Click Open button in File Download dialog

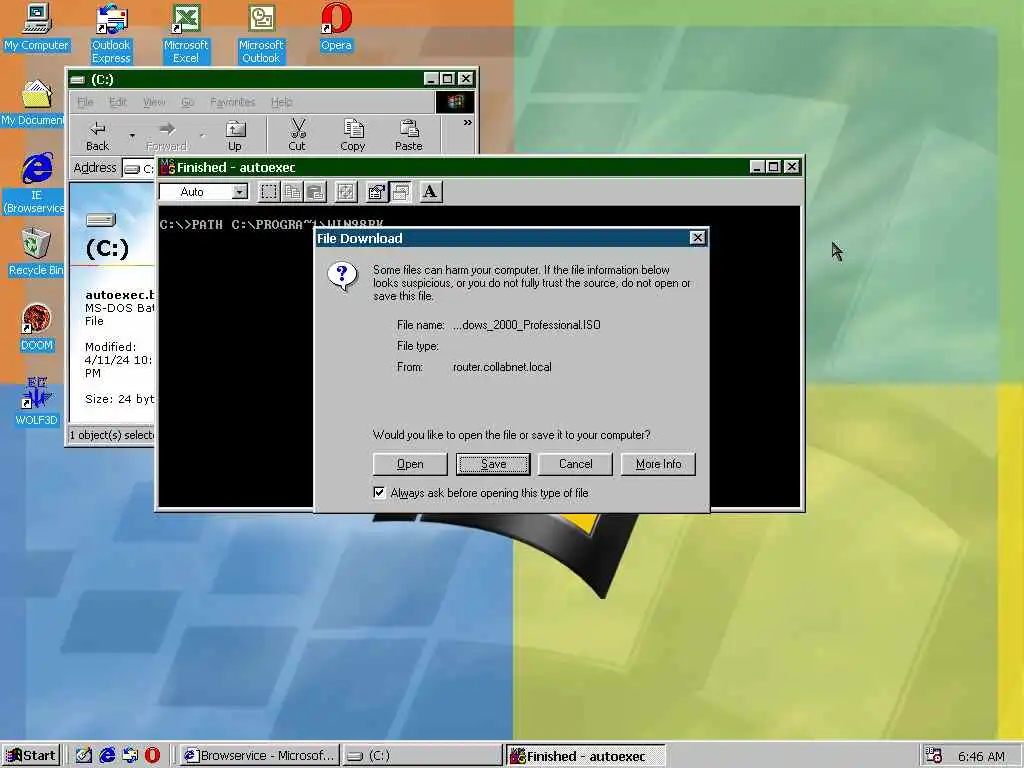410,464
